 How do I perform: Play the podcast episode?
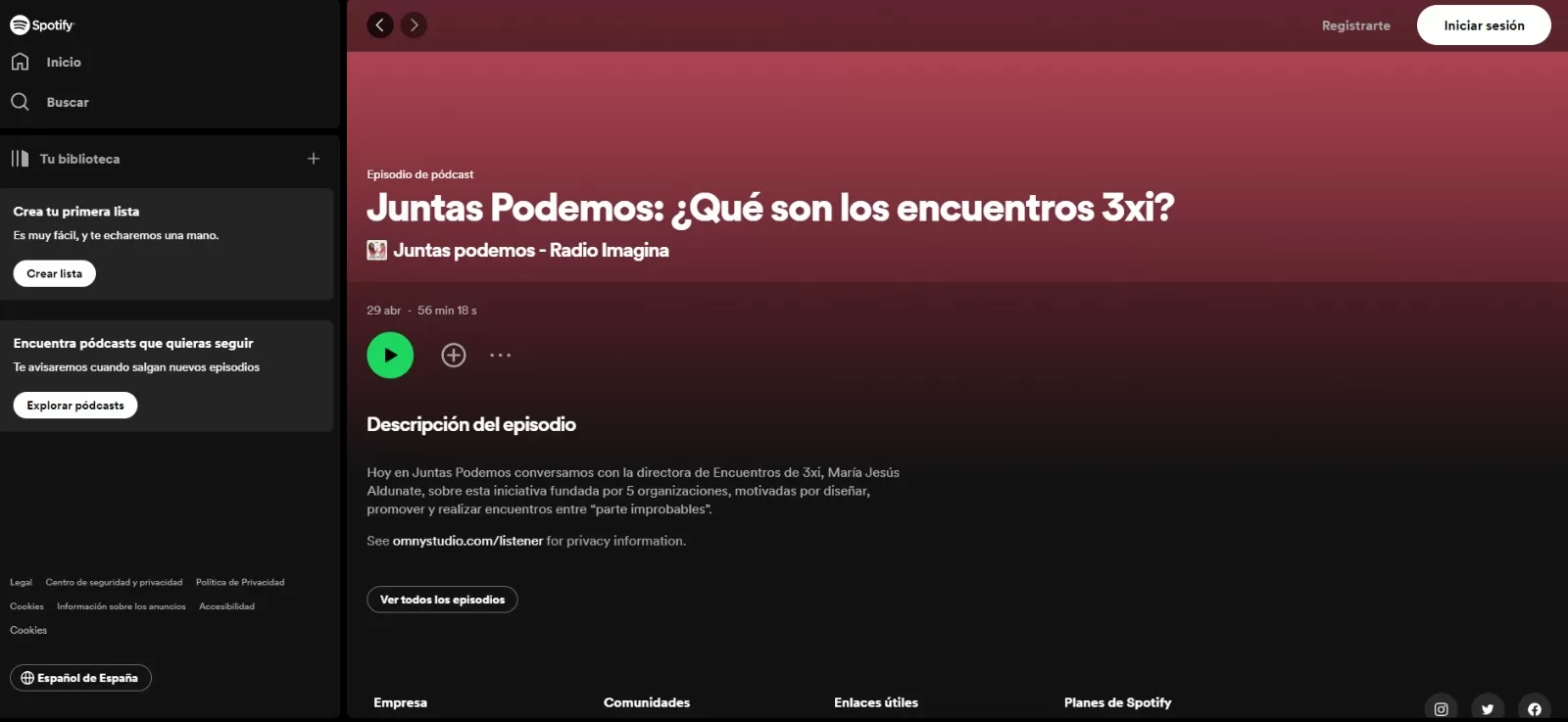click(390, 355)
